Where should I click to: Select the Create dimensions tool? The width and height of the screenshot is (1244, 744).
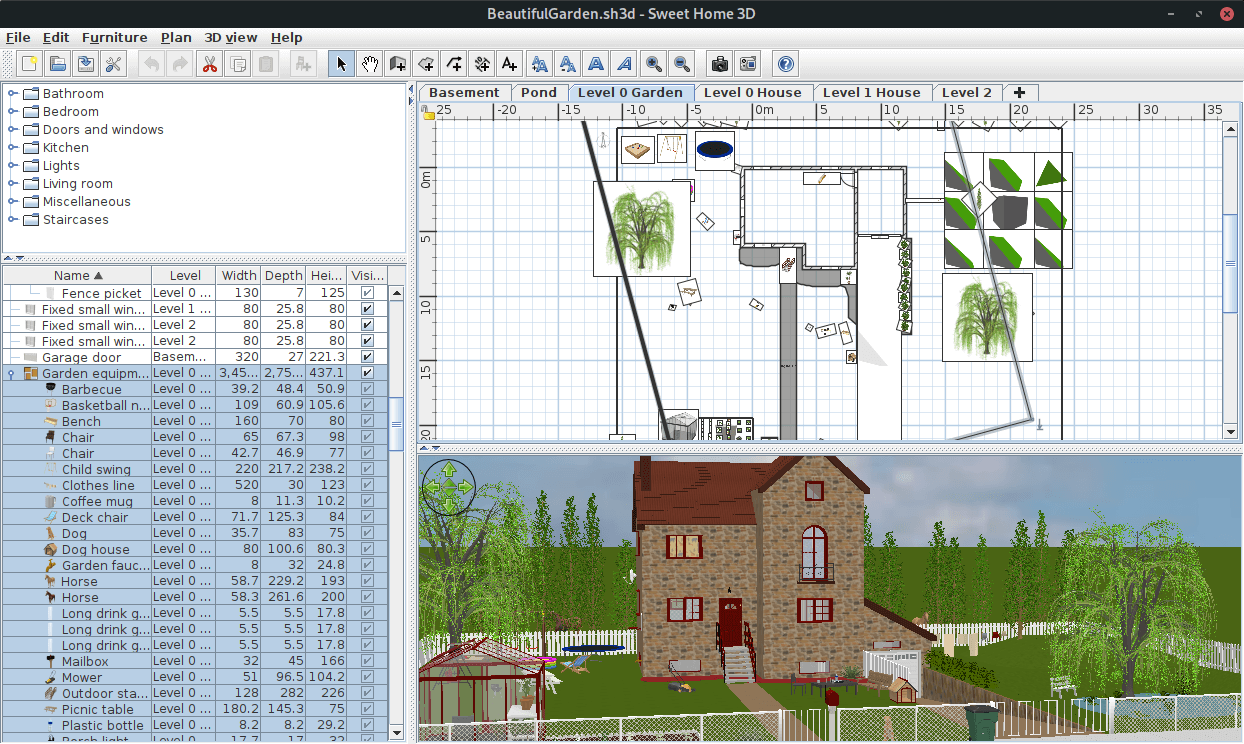482,64
